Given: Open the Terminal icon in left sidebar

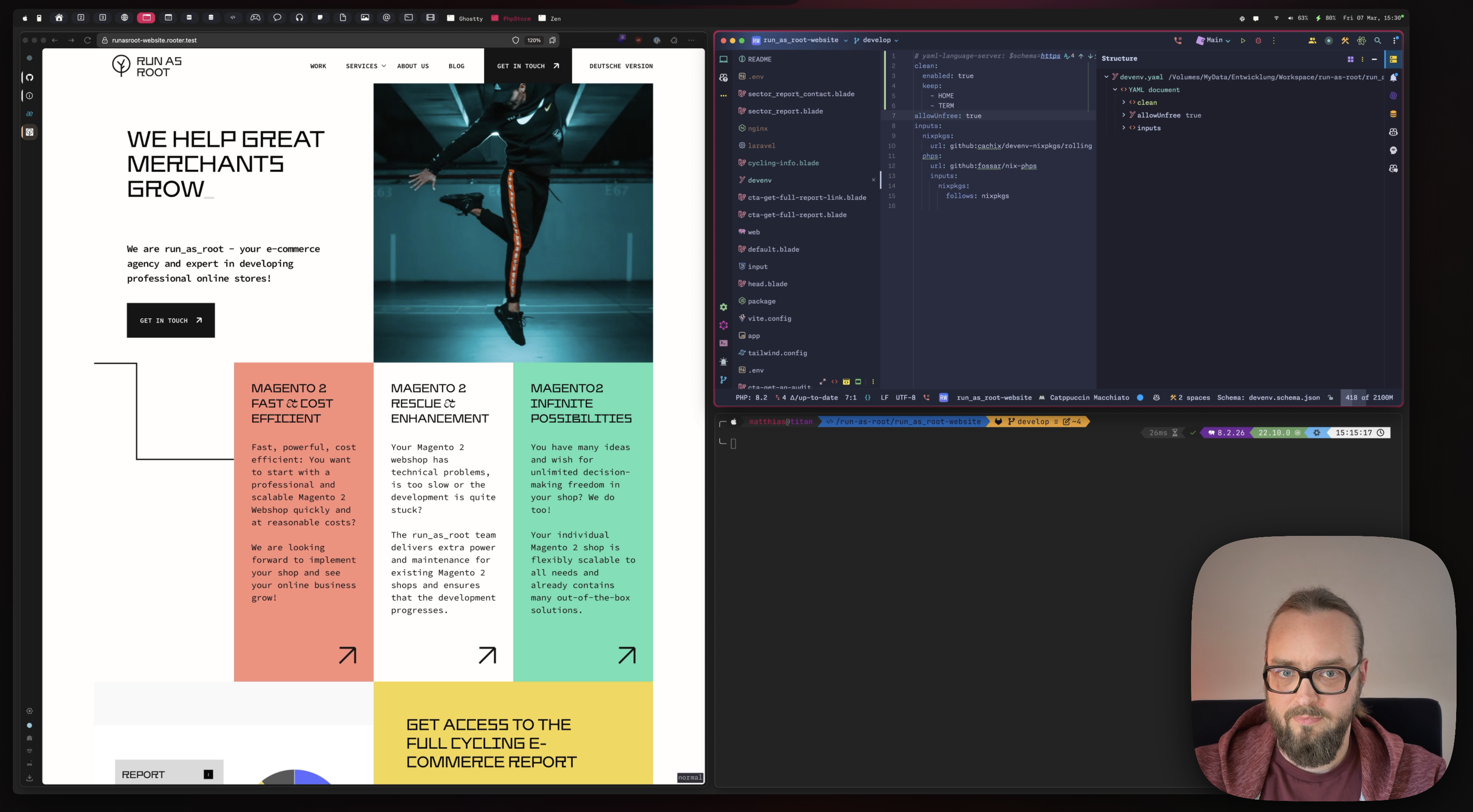Looking at the screenshot, I should 724,344.
